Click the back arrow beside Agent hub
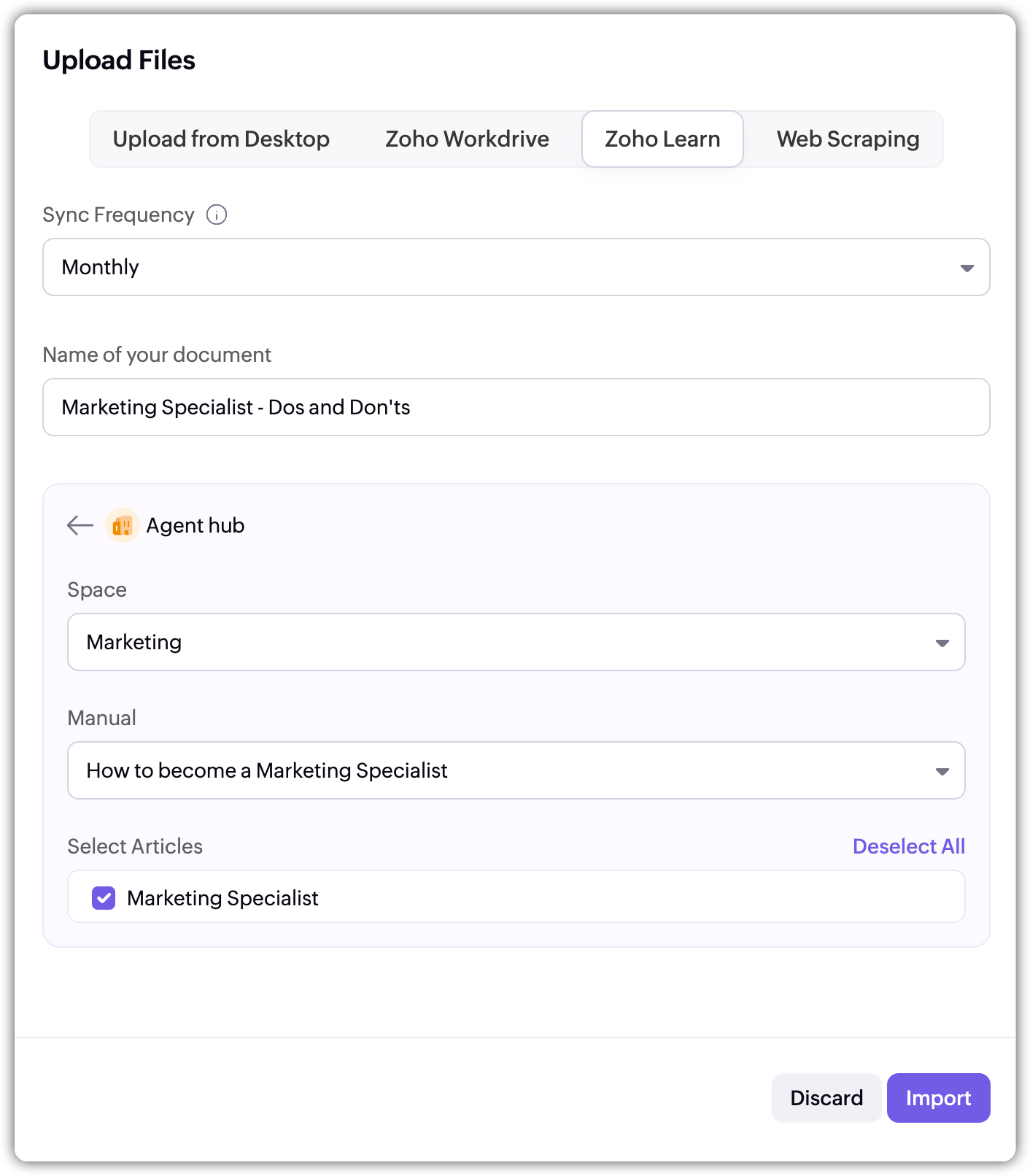Image resolution: width=1030 pixels, height=1176 pixels. coord(80,525)
